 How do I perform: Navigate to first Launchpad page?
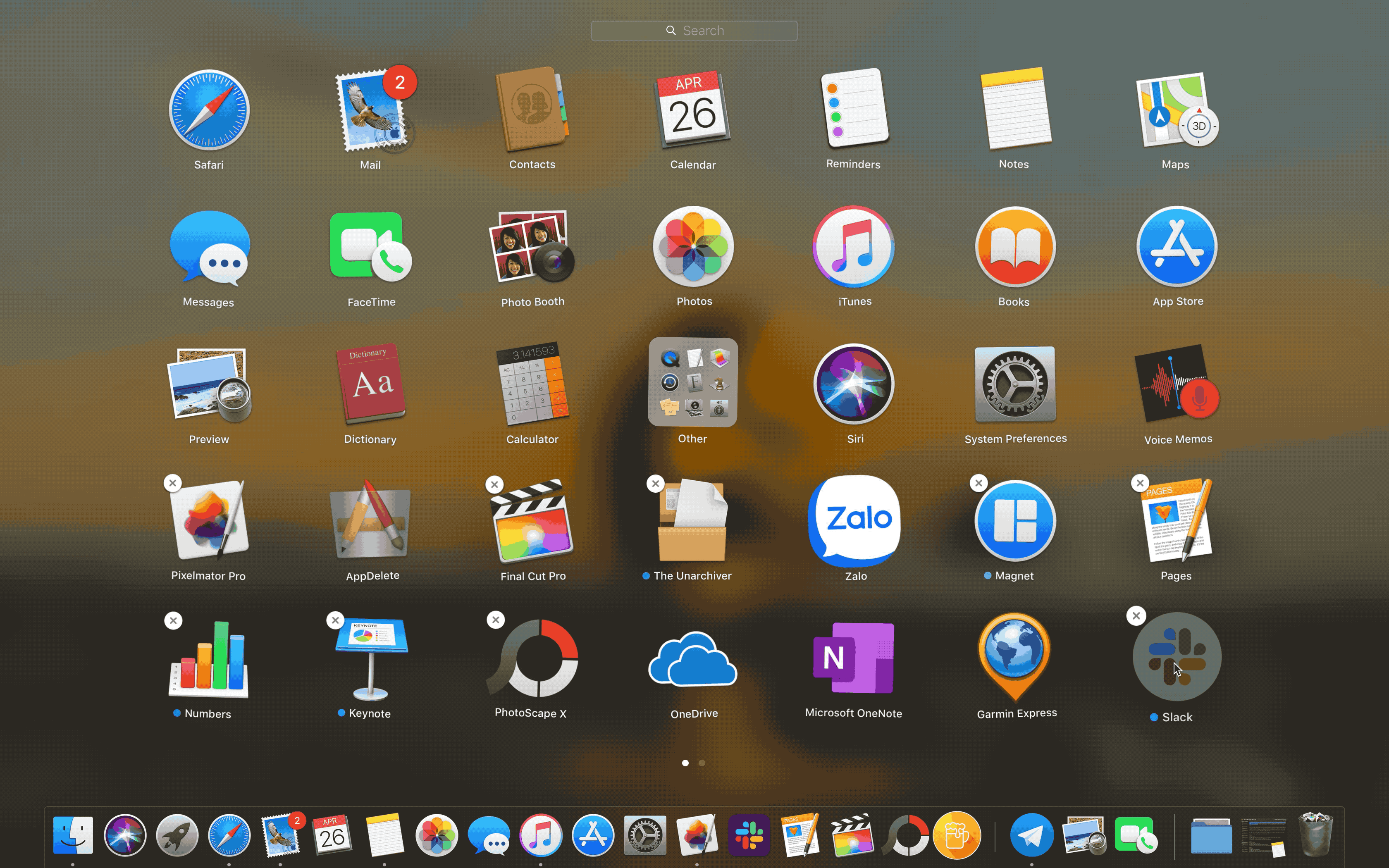pos(685,763)
